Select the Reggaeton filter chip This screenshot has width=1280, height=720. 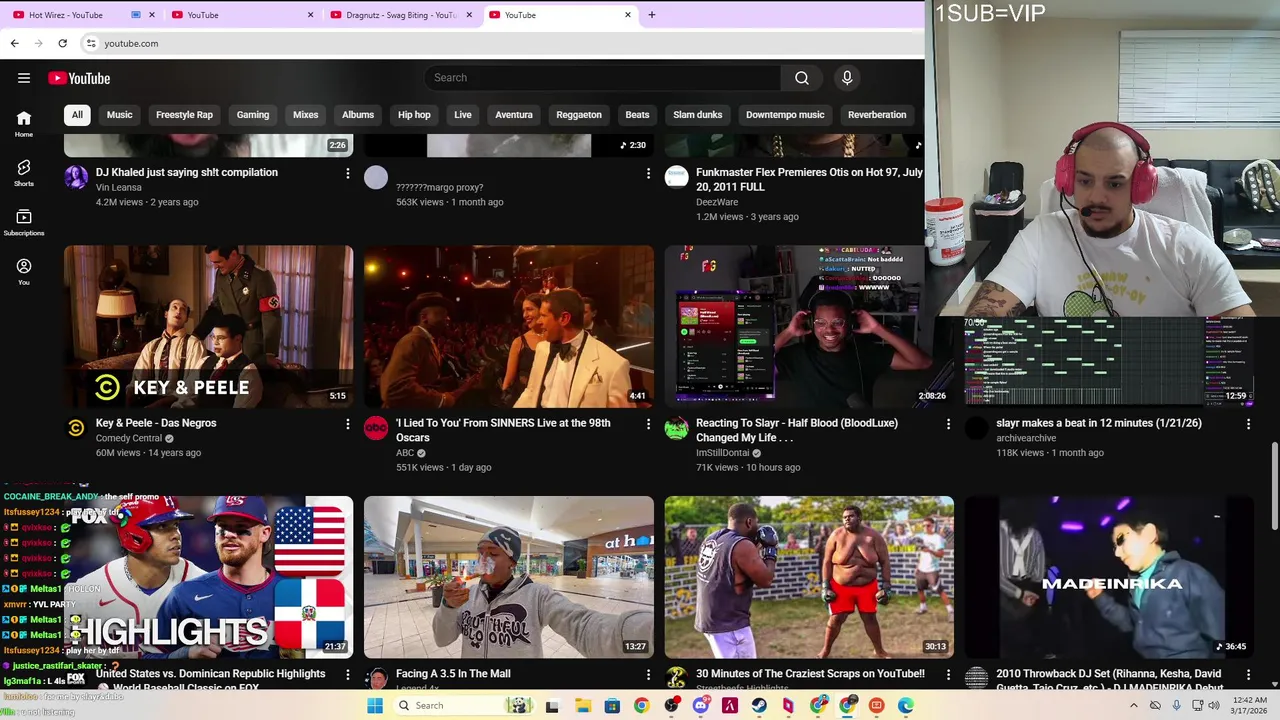point(579,115)
